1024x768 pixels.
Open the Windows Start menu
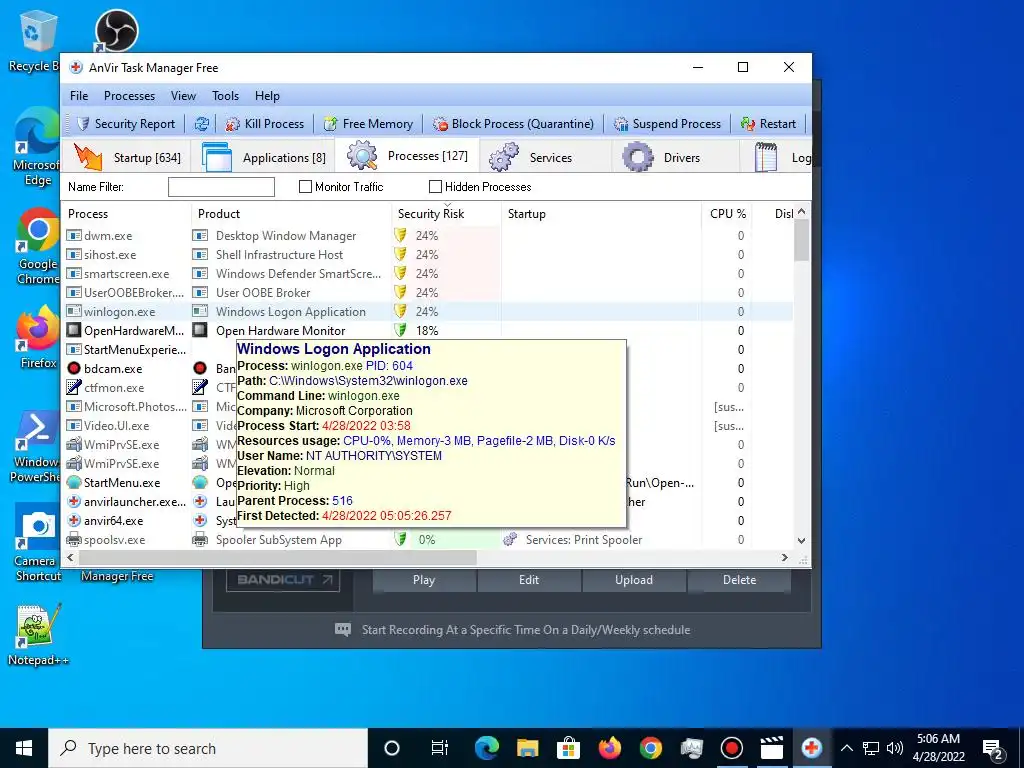[x=24, y=748]
